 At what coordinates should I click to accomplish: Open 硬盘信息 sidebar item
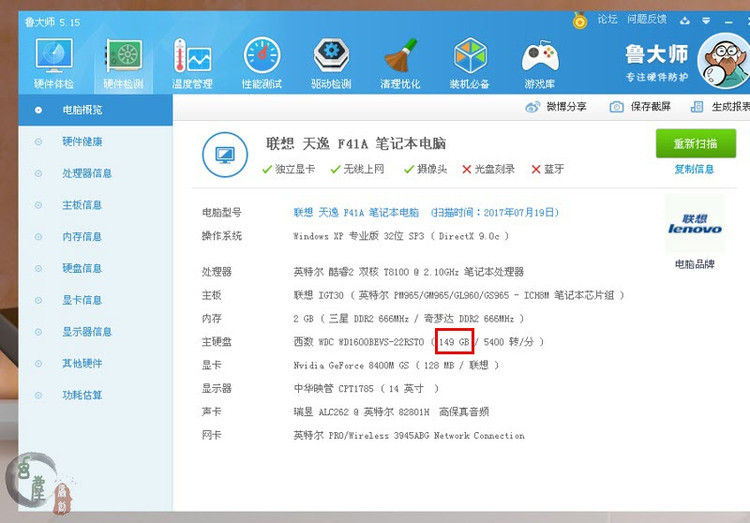coord(82,268)
